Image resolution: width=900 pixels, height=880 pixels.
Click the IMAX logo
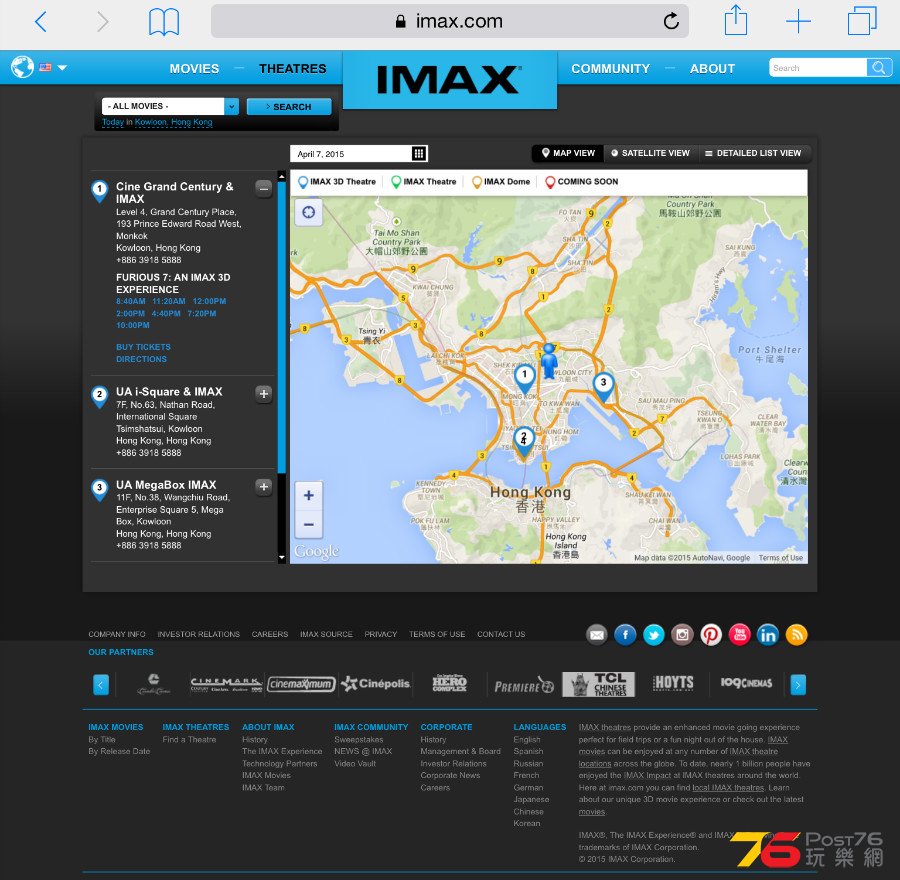(449, 79)
